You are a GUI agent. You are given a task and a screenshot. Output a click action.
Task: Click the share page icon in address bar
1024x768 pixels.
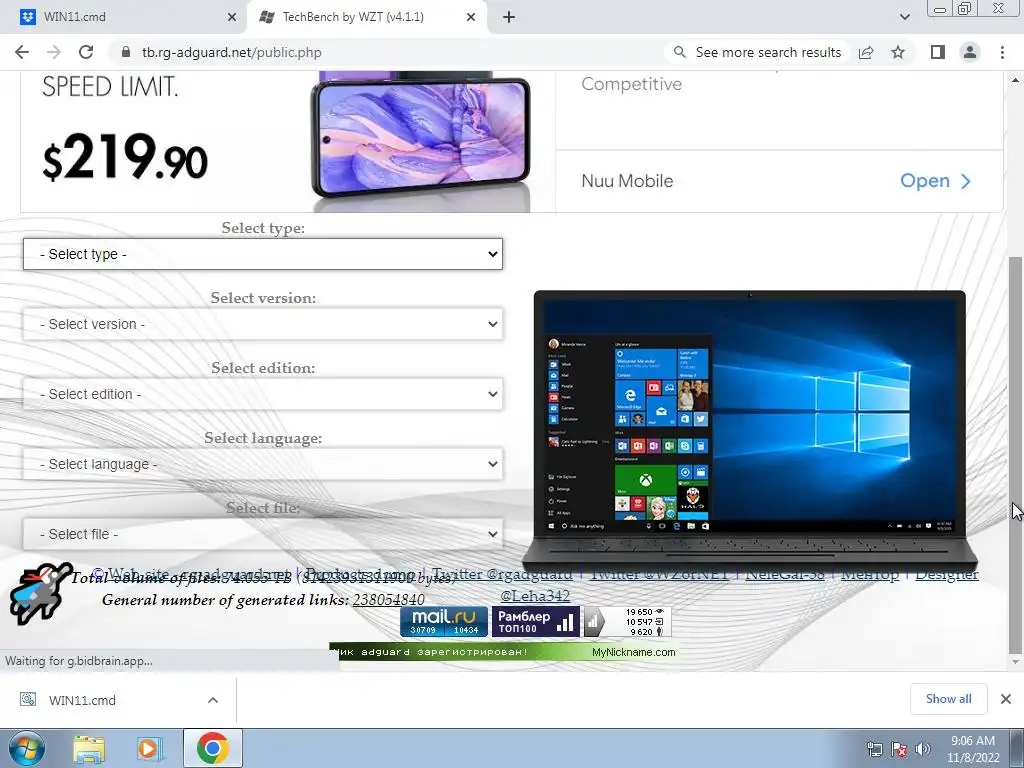(867, 52)
